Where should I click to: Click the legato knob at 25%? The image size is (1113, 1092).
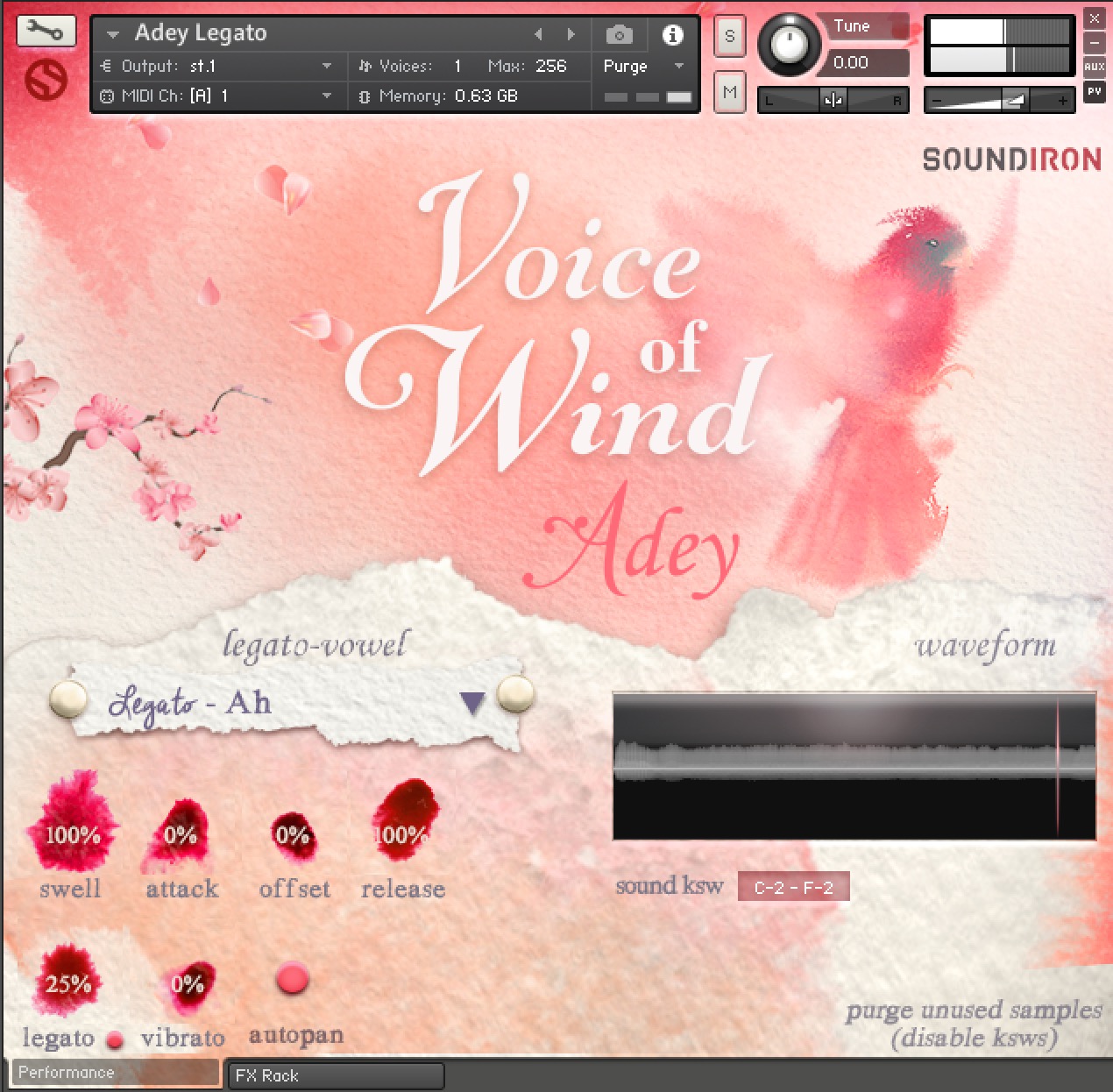pyautogui.click(x=67, y=982)
